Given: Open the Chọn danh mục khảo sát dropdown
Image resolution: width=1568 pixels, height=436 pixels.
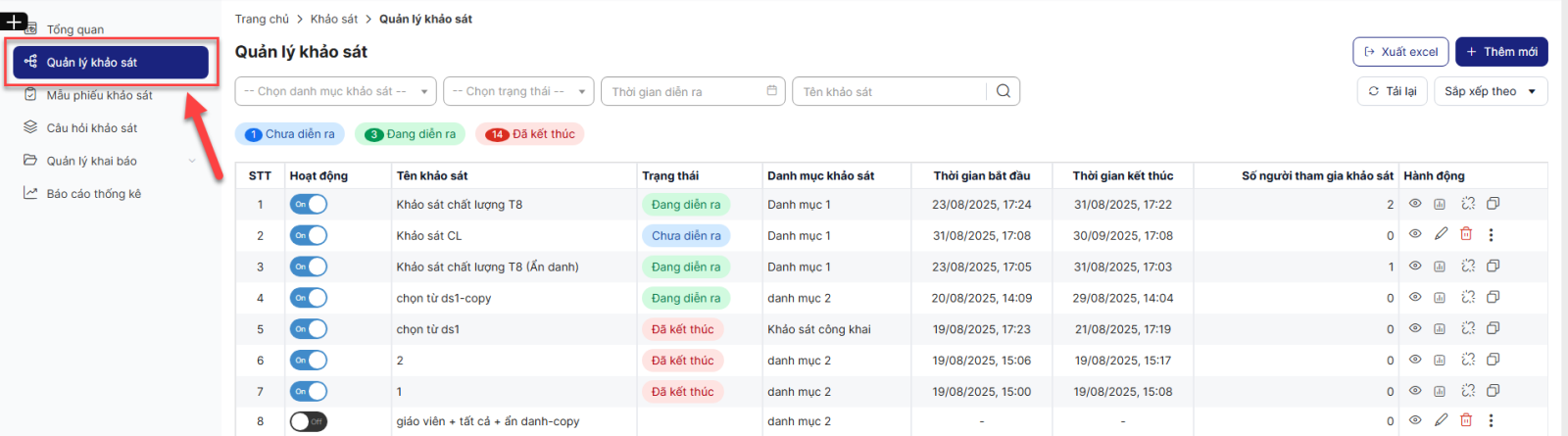Looking at the screenshot, I should click(x=335, y=91).
